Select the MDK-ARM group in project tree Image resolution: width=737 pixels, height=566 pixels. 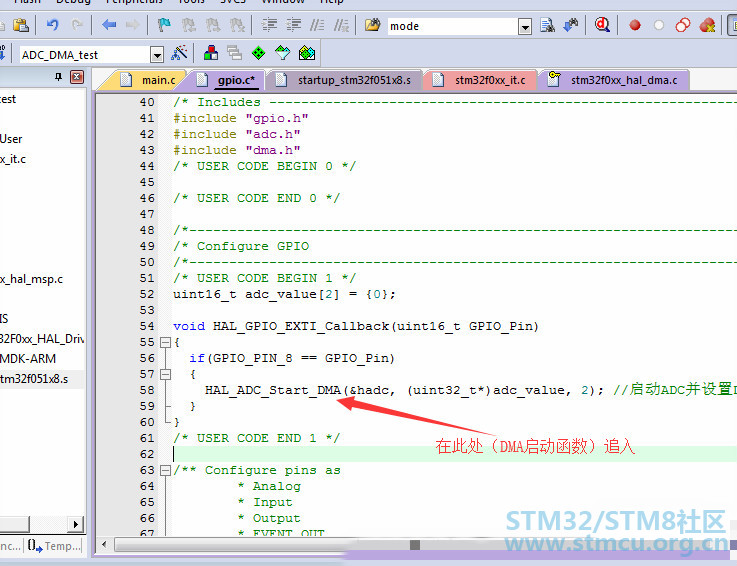point(28,359)
